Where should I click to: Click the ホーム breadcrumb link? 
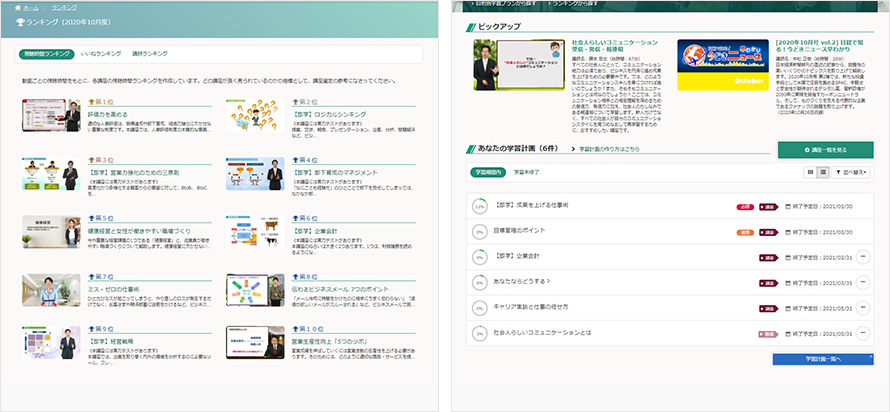(x=31, y=8)
